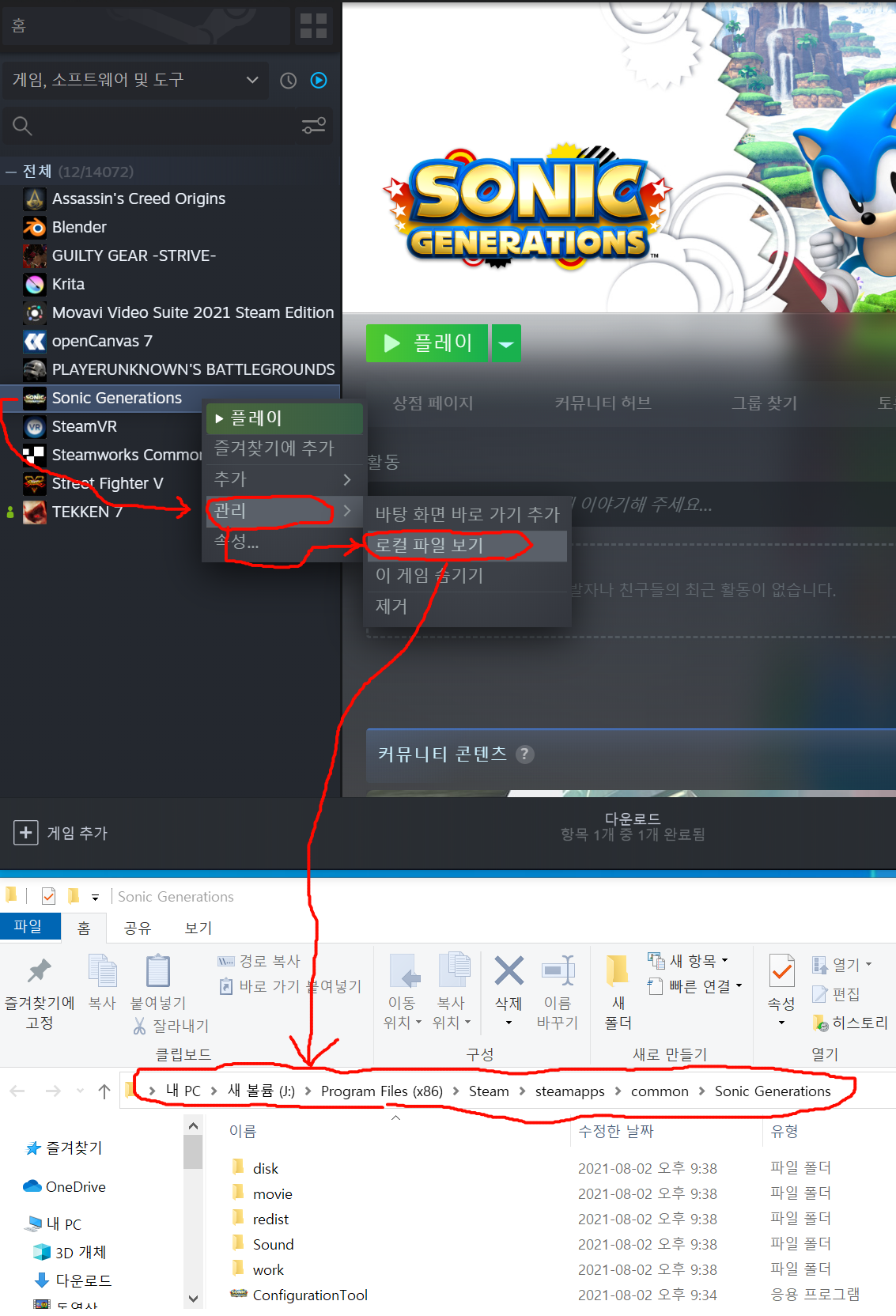Collapse the 전체 library category
The image size is (896, 1316).
(x=11, y=172)
